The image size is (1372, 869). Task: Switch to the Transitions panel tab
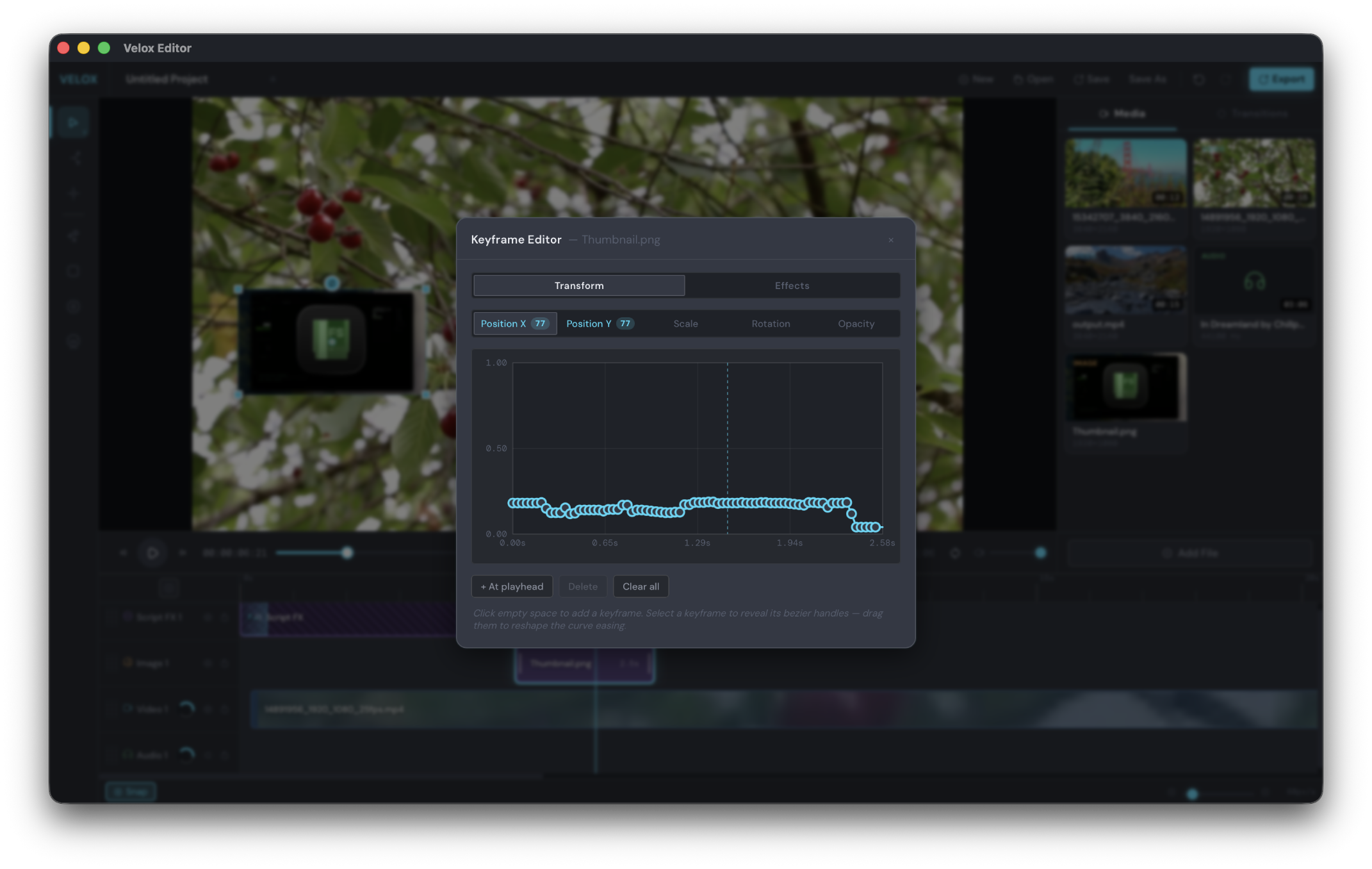pos(1252,114)
